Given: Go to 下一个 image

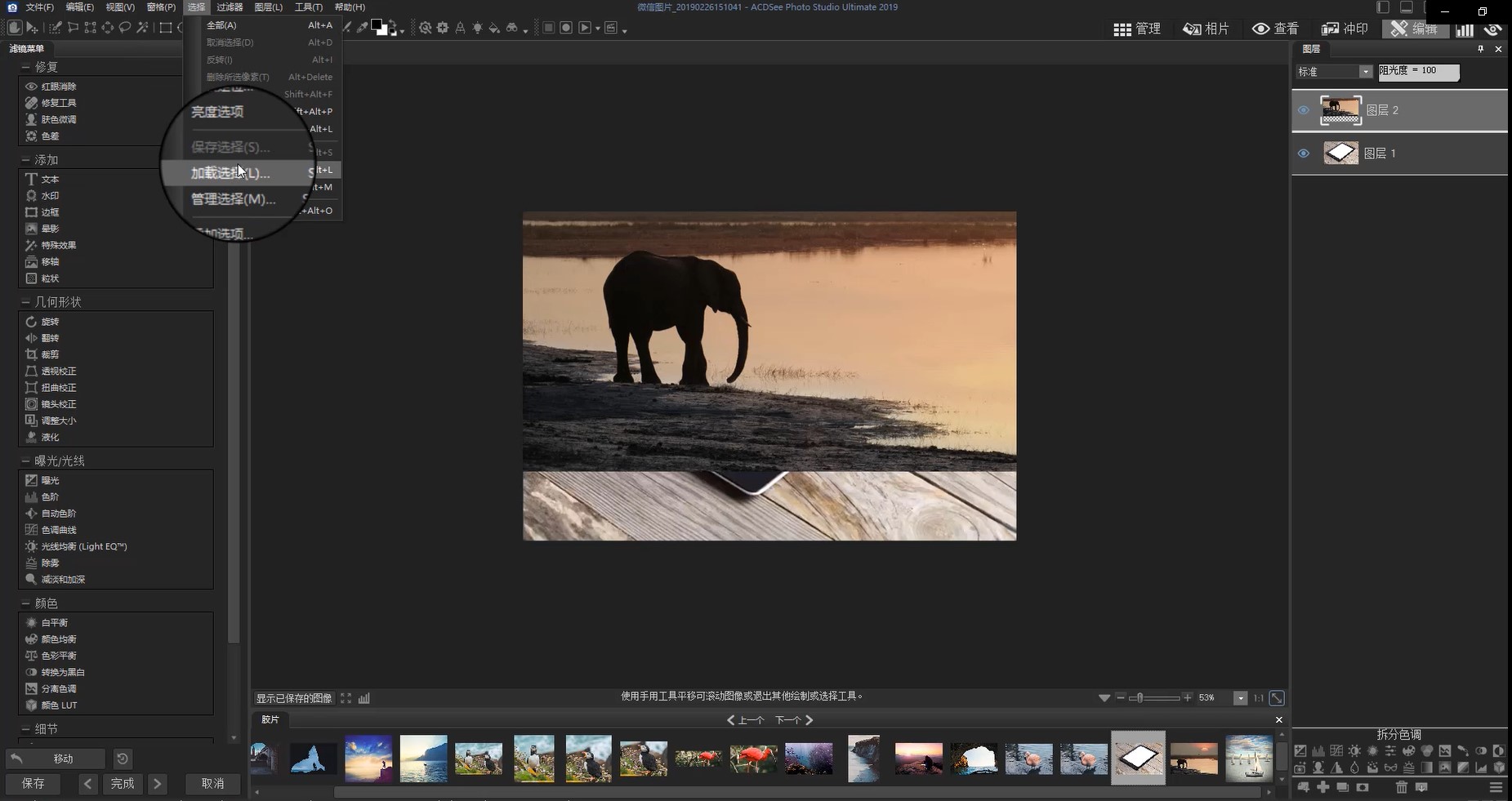Looking at the screenshot, I should (x=794, y=720).
